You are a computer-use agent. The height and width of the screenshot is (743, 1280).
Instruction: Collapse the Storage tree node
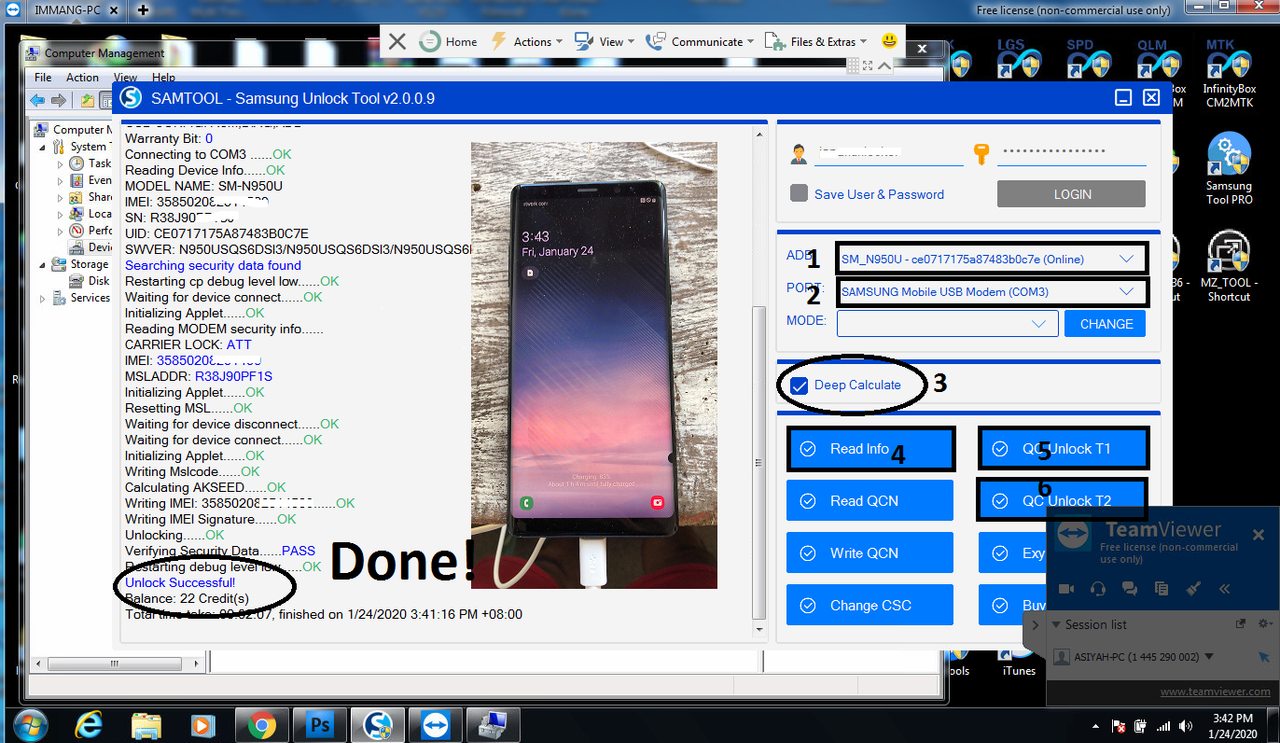[43, 264]
